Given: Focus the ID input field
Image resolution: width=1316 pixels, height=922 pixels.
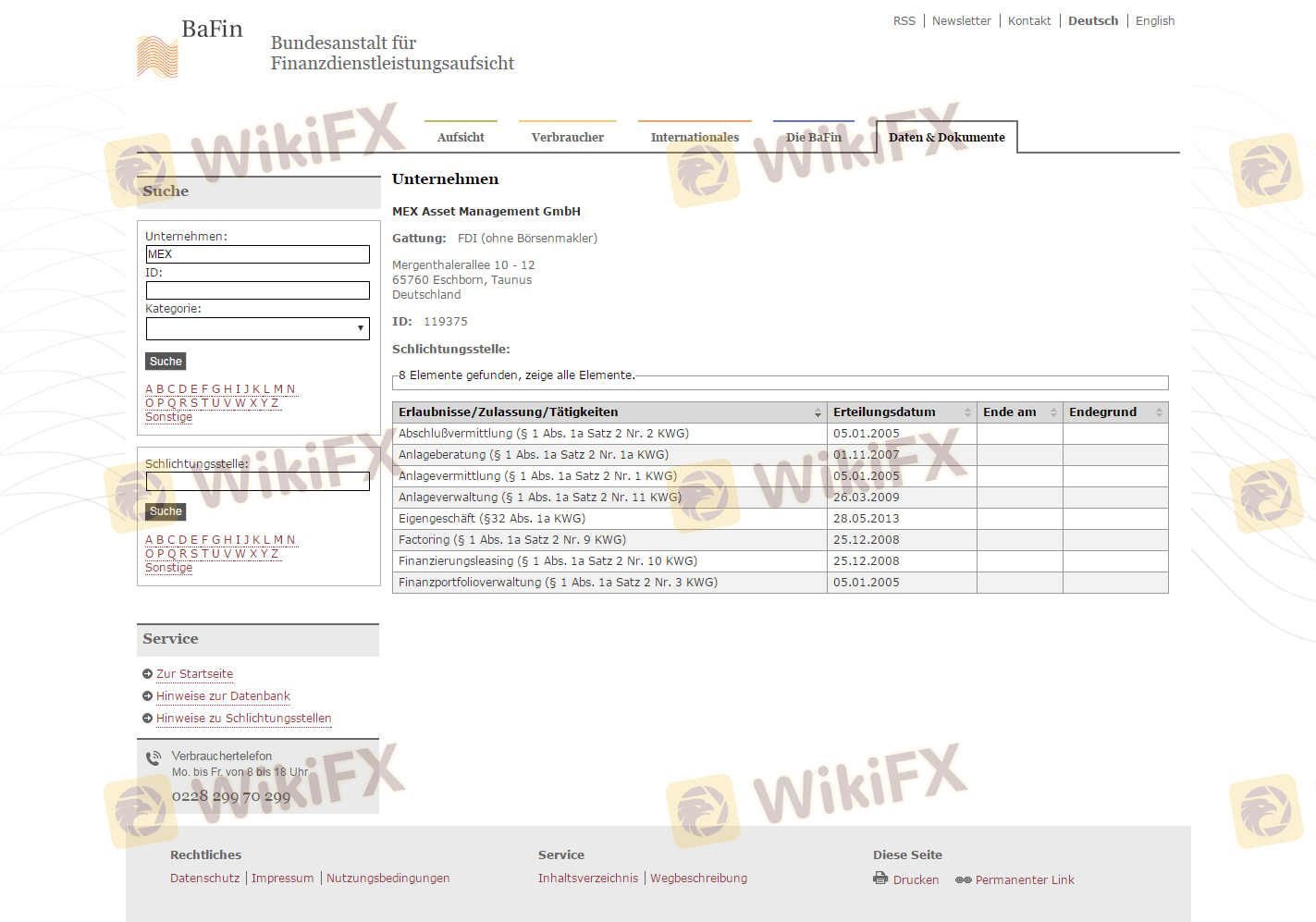Looking at the screenshot, I should pos(258,290).
